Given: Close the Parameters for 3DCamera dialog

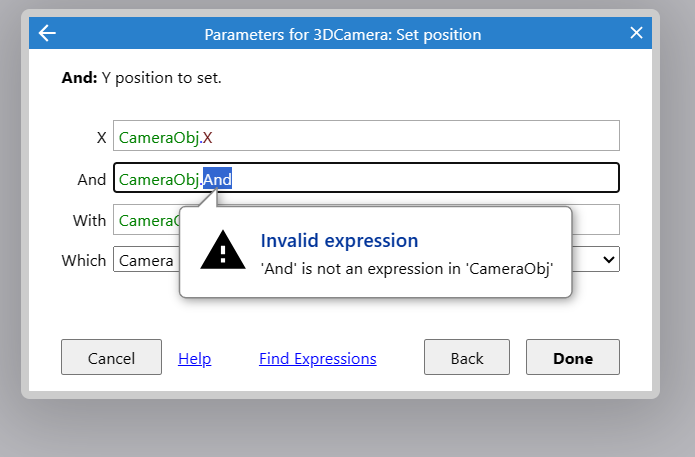Looking at the screenshot, I should click(x=636, y=33).
